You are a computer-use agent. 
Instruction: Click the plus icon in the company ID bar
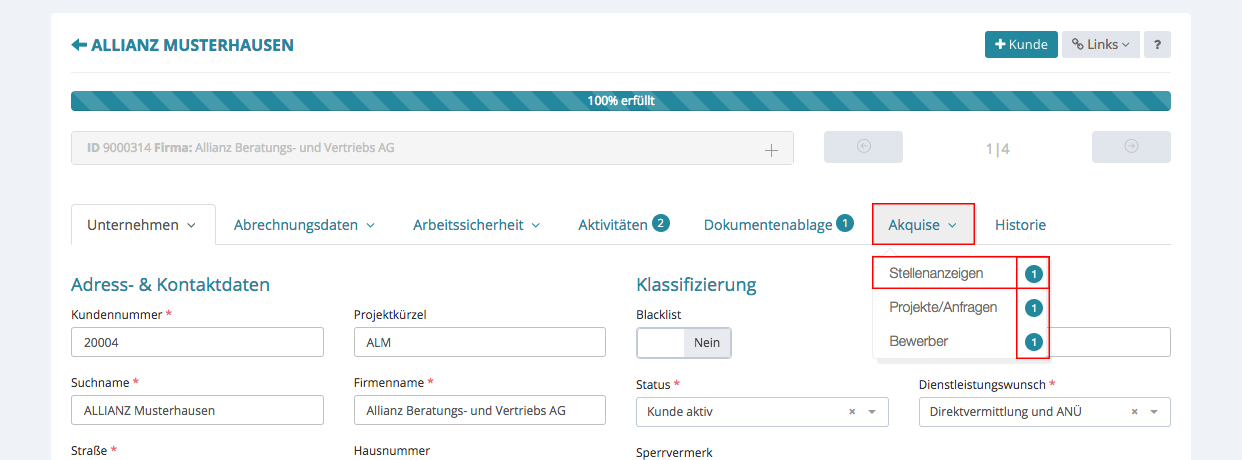pos(771,149)
